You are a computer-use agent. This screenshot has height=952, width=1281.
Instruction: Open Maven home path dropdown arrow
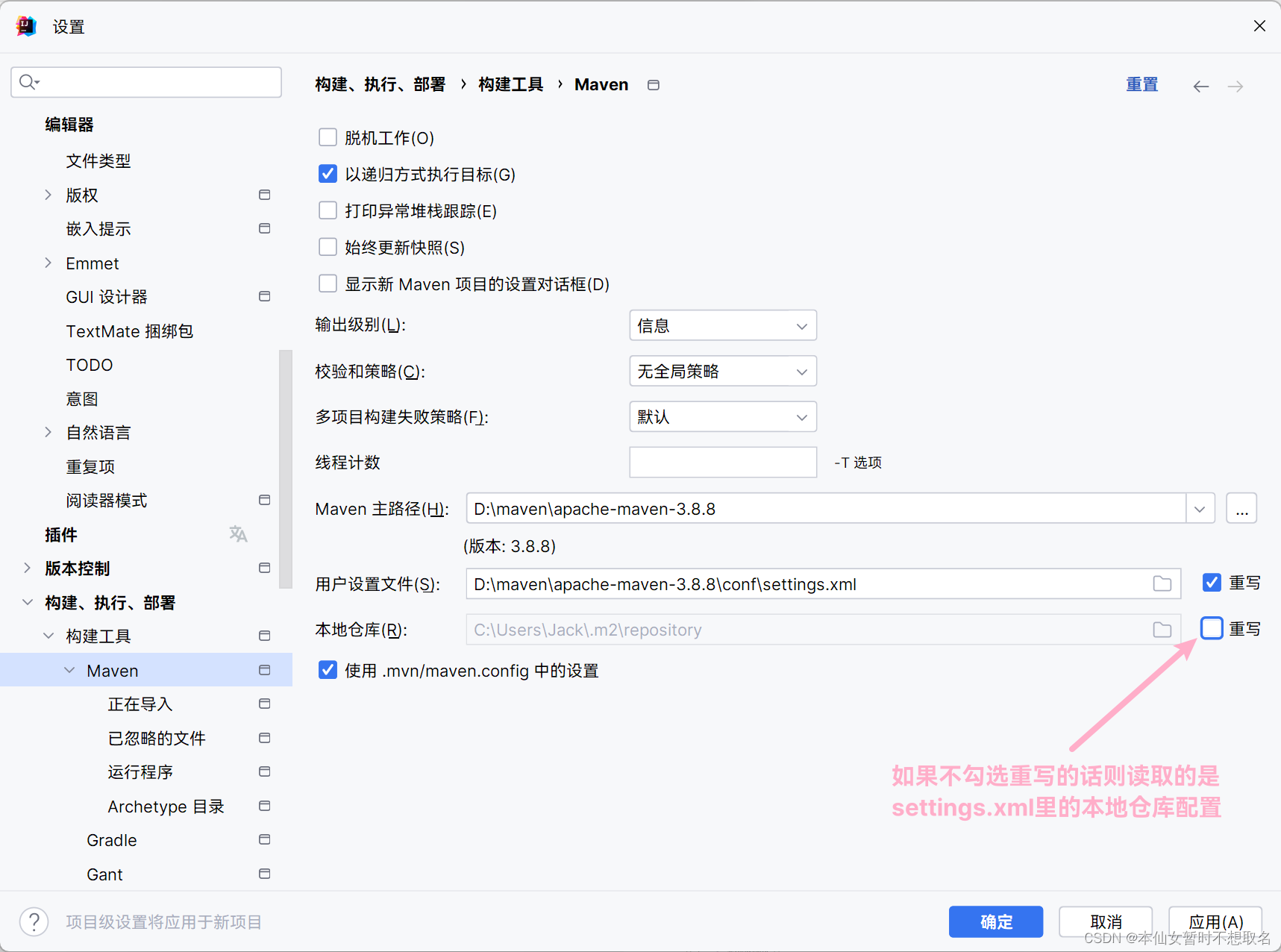tap(1200, 509)
